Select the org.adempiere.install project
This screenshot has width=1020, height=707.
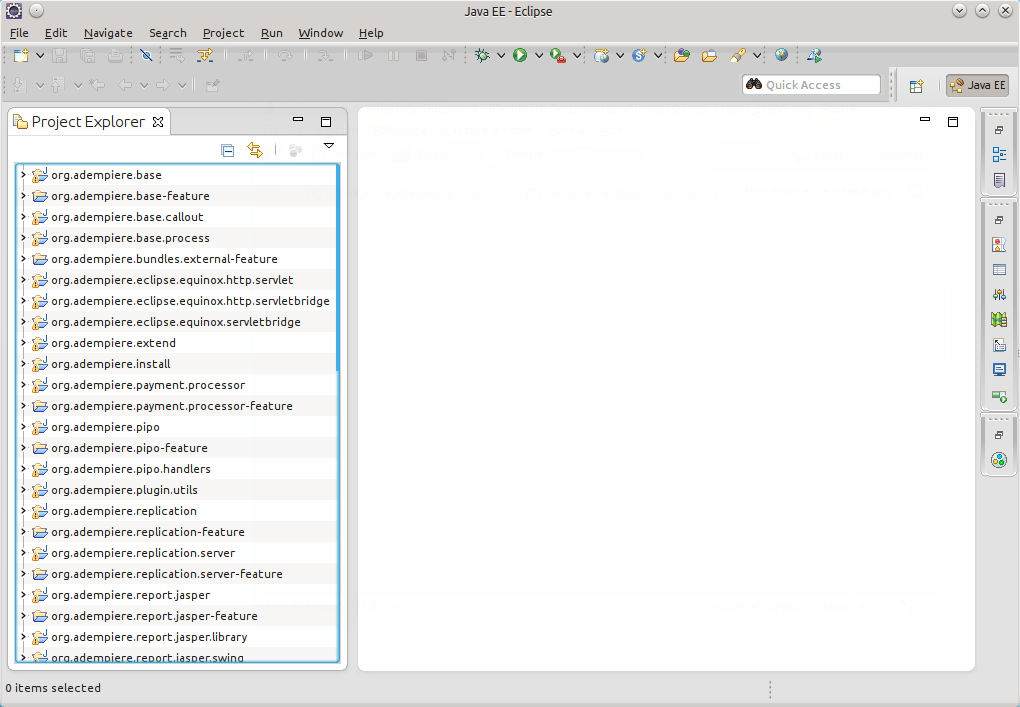pyautogui.click(x=110, y=364)
